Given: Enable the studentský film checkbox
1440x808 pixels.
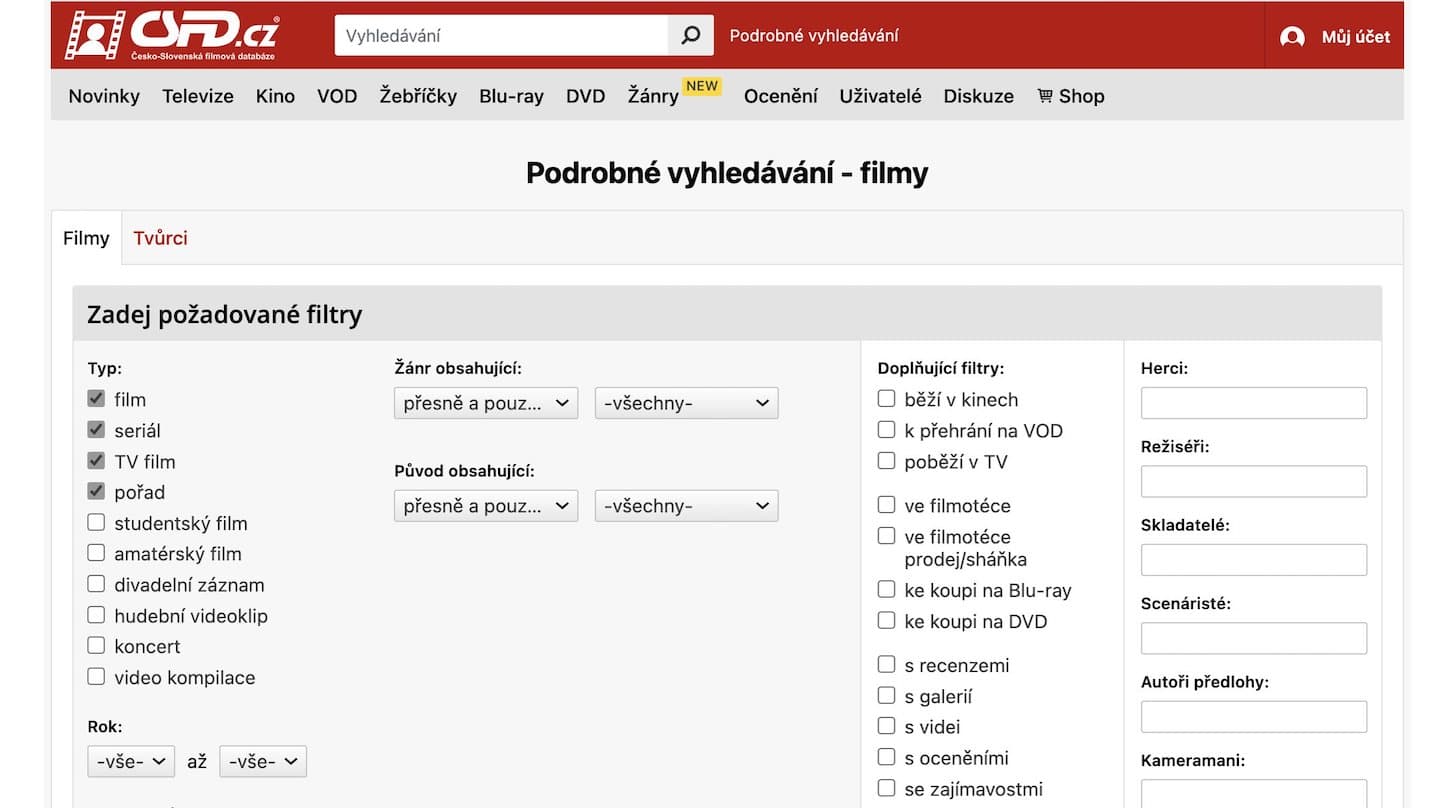Looking at the screenshot, I should pyautogui.click(x=96, y=522).
